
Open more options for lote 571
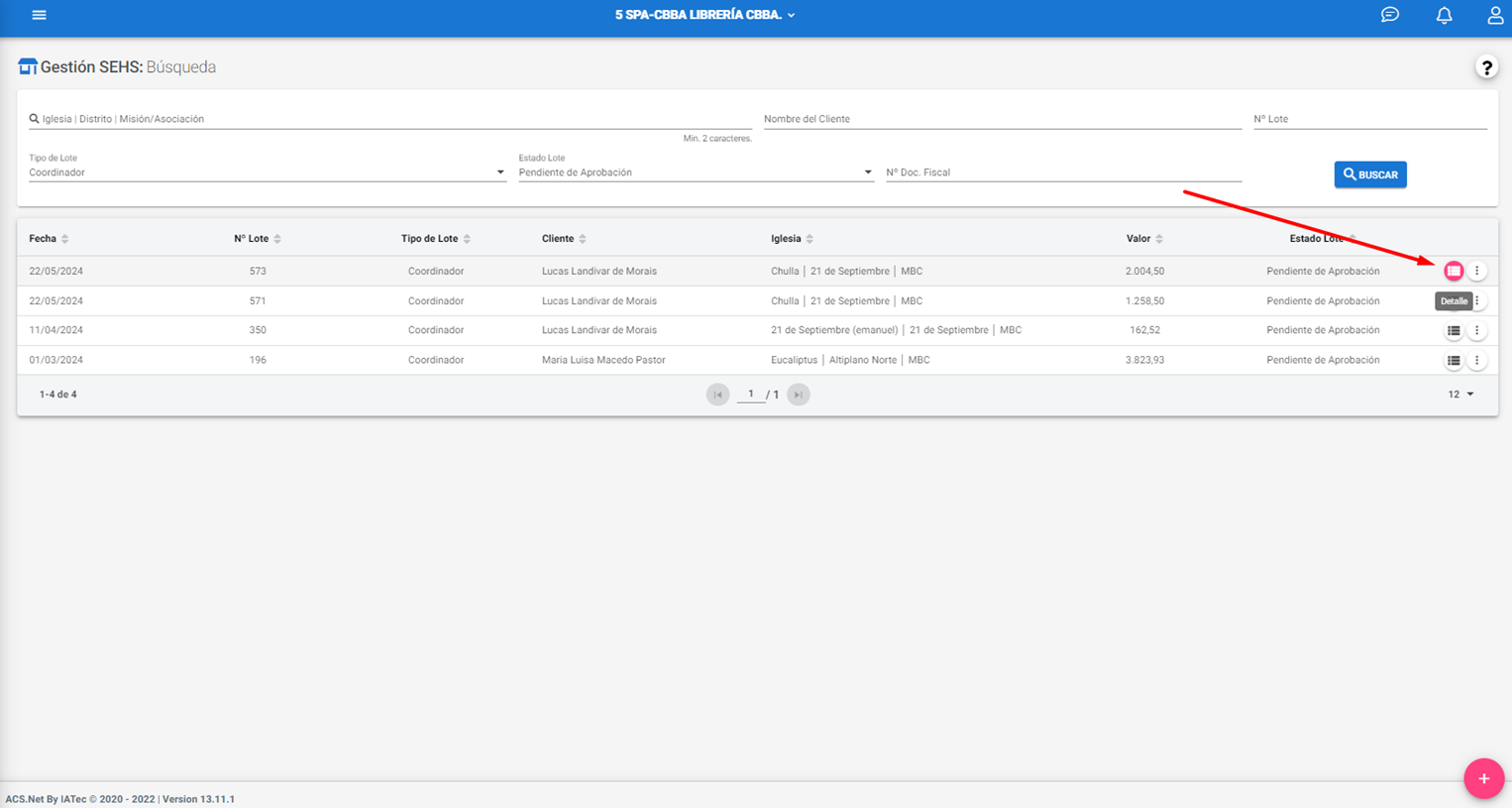click(1477, 300)
